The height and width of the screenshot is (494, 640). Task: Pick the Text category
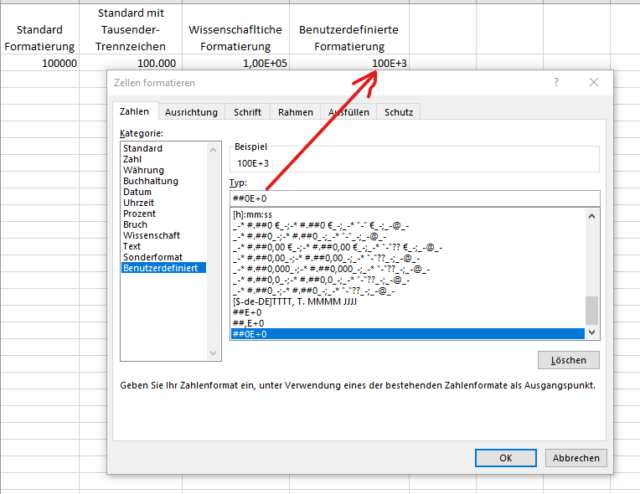(x=163, y=246)
